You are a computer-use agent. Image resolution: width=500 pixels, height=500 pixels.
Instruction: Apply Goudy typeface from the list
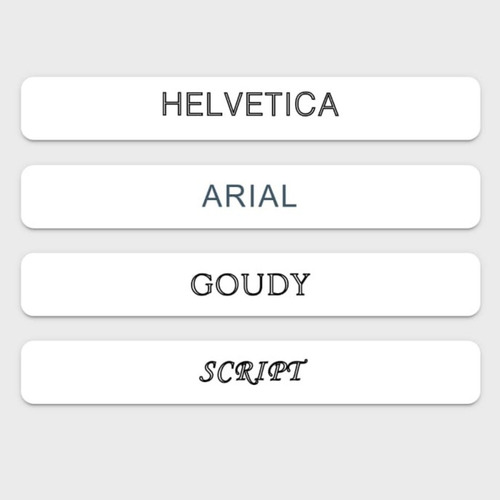tap(250, 284)
